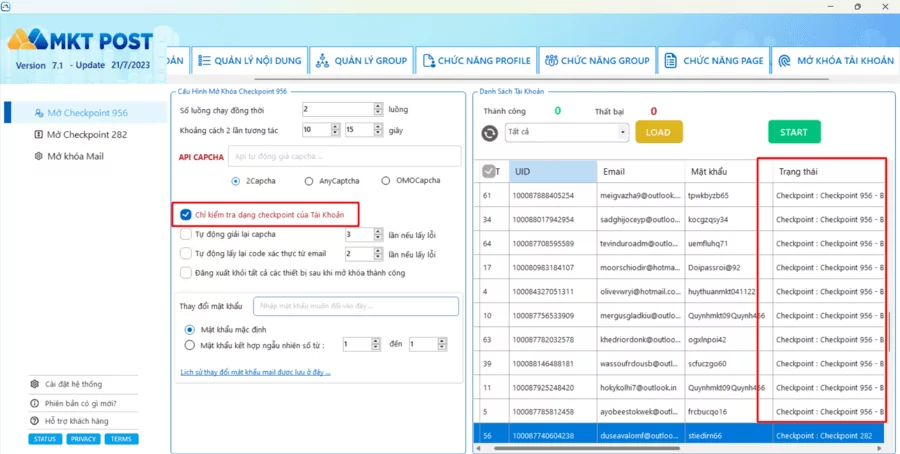Click the yellow LOAD button

[x=659, y=132]
